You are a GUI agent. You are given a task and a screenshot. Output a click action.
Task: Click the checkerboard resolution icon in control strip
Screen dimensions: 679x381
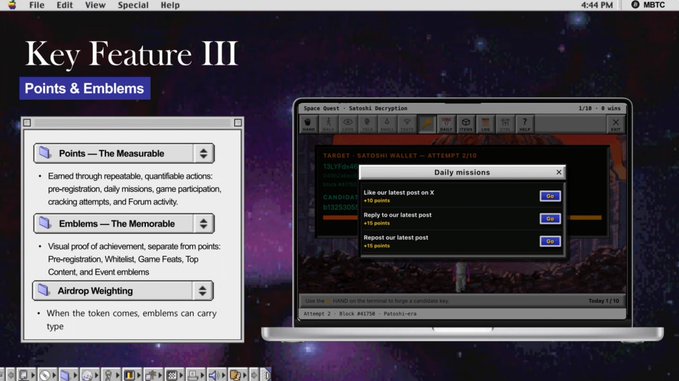[171, 375]
